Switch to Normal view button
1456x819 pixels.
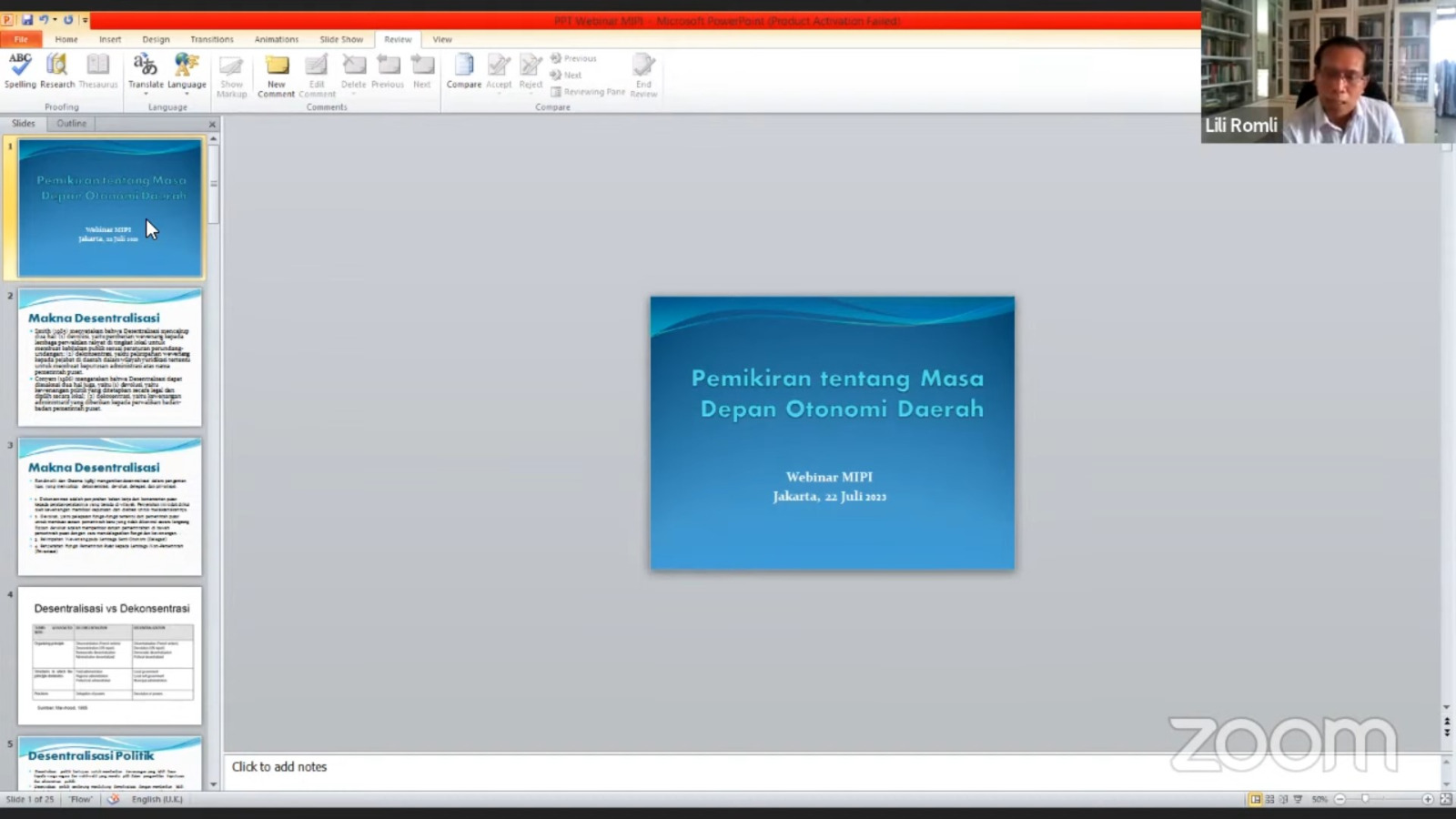(1256, 799)
